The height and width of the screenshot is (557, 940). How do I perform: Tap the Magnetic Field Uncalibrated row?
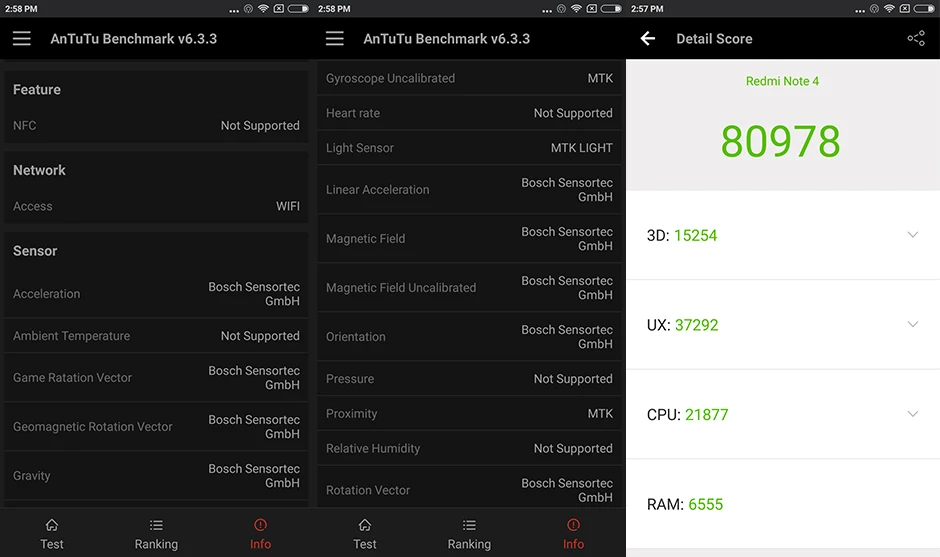[470, 288]
